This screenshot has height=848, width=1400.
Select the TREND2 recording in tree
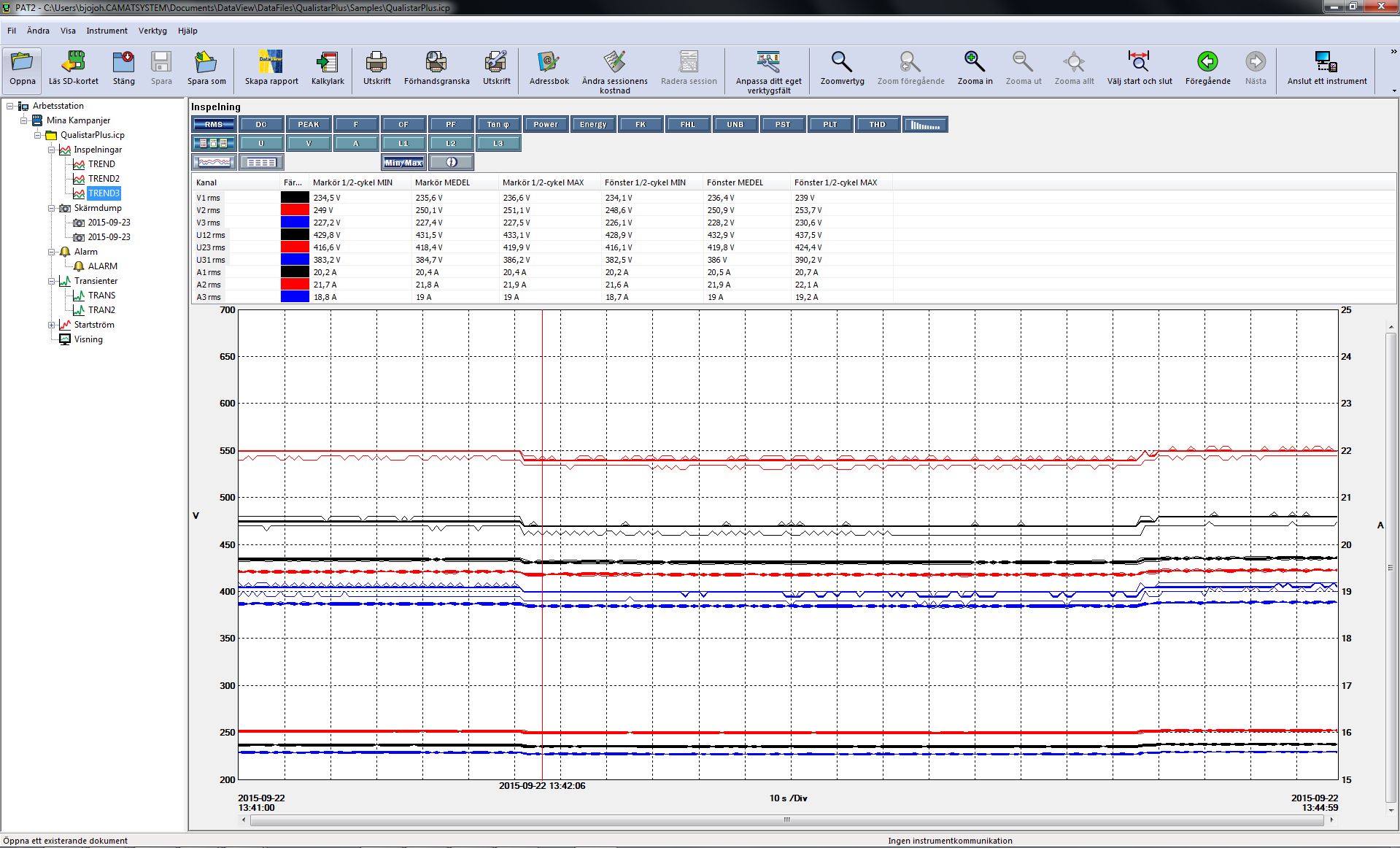coord(104,179)
